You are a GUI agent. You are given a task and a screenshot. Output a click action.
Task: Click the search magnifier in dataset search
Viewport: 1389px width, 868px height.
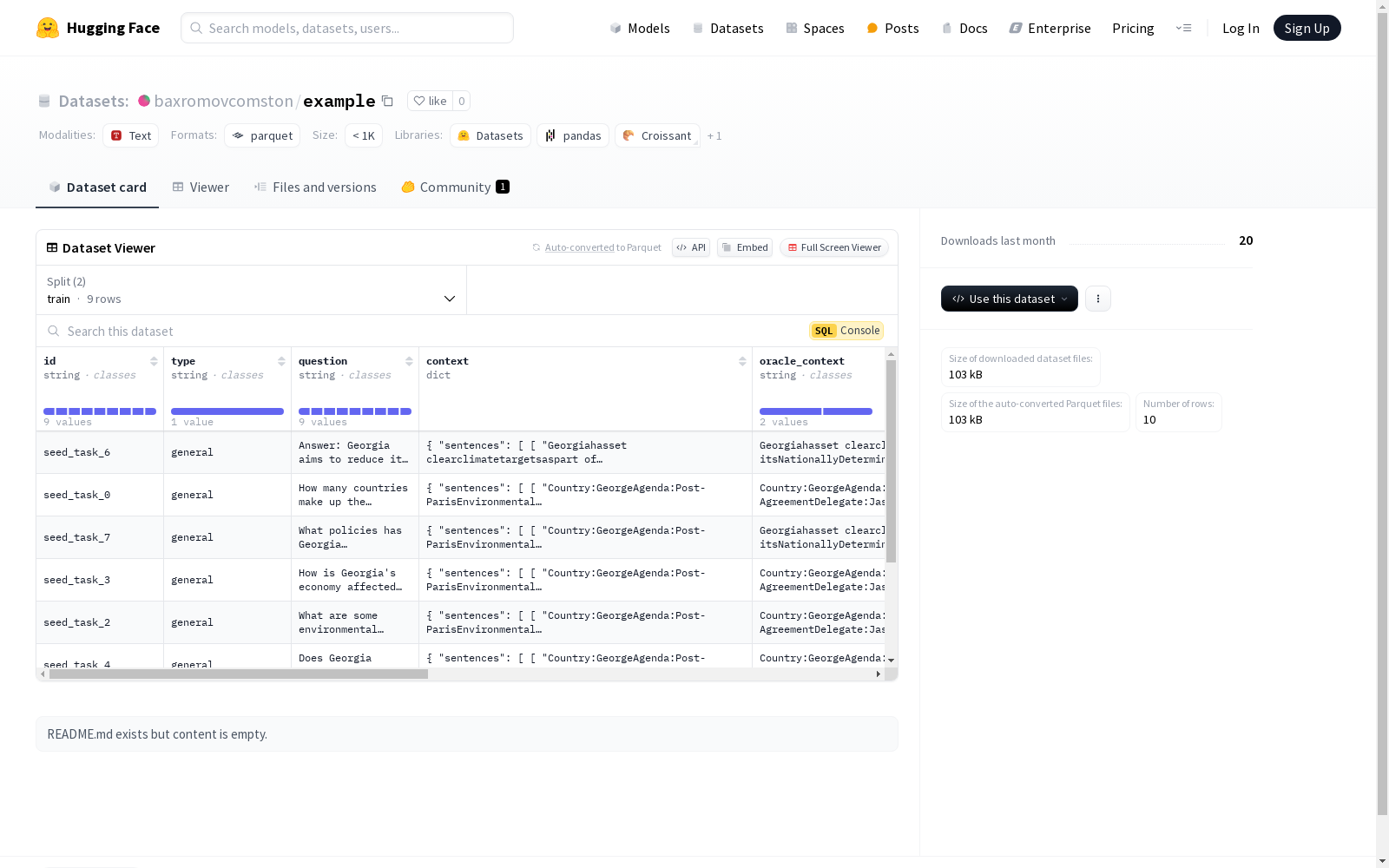[54, 331]
